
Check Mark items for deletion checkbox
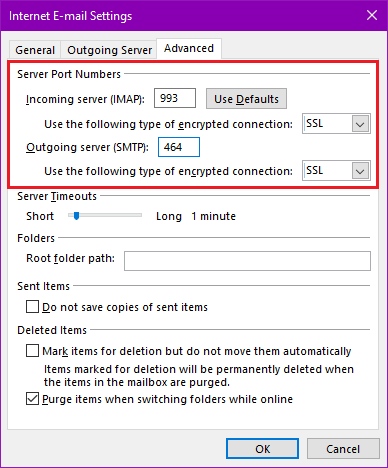(x=32, y=351)
